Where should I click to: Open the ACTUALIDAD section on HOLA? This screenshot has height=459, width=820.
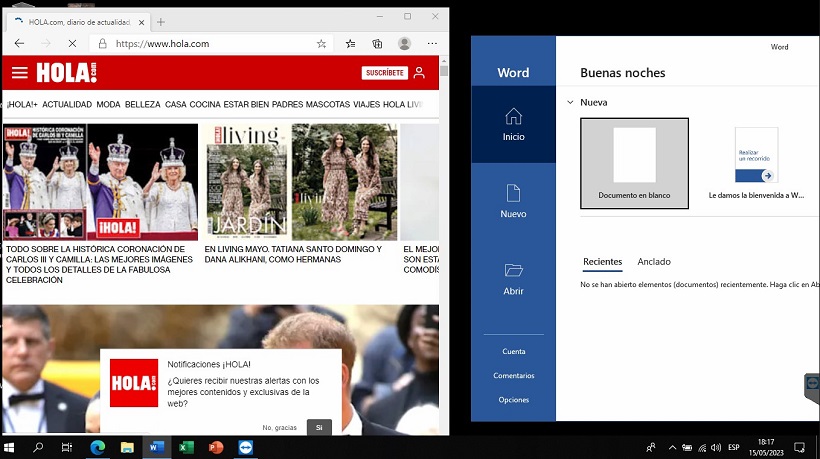67,105
